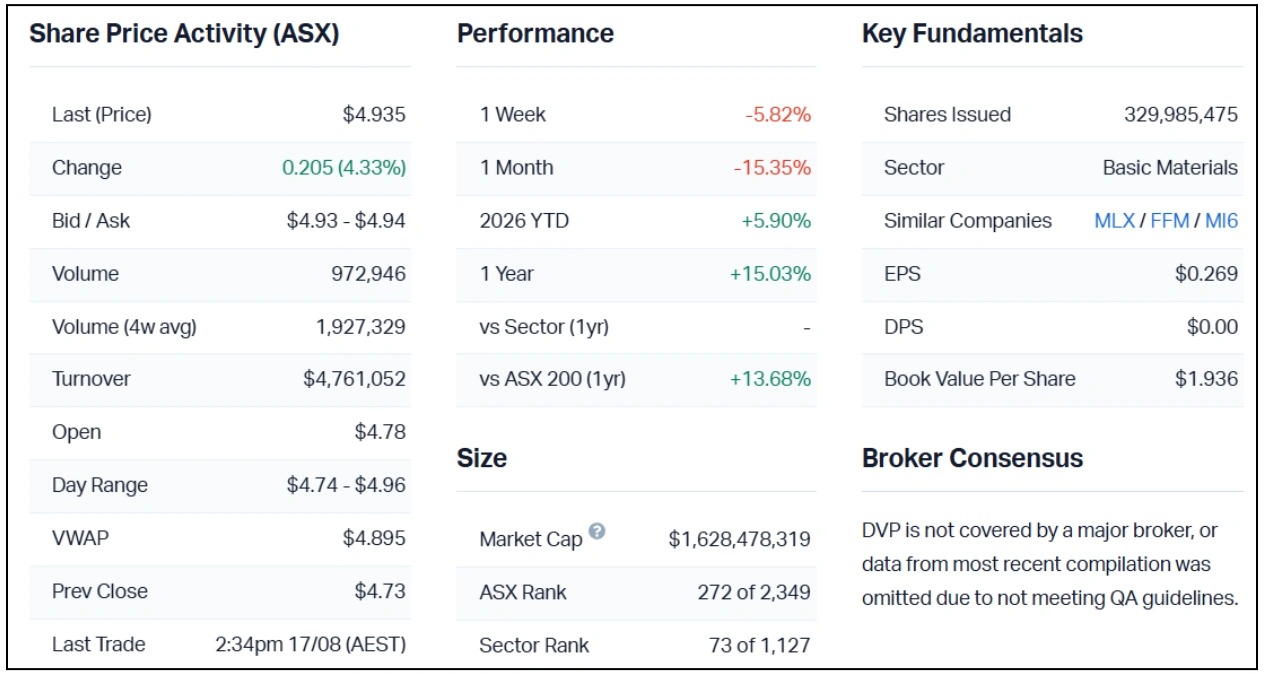Click the Change 0.205 (4.33%) value
The image size is (1264, 674).
[344, 168]
